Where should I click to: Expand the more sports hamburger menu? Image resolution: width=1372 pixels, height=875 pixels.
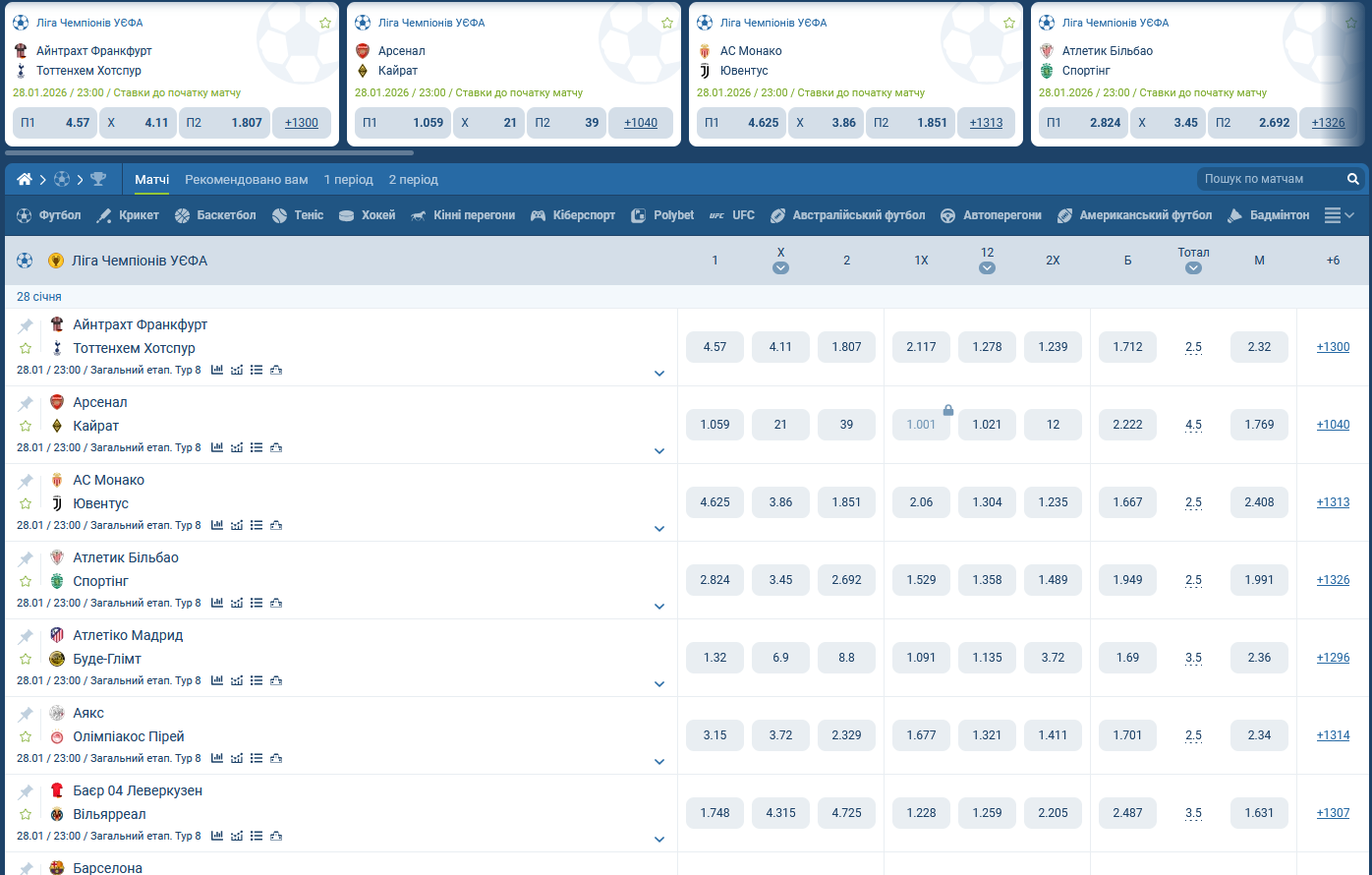point(1339,215)
